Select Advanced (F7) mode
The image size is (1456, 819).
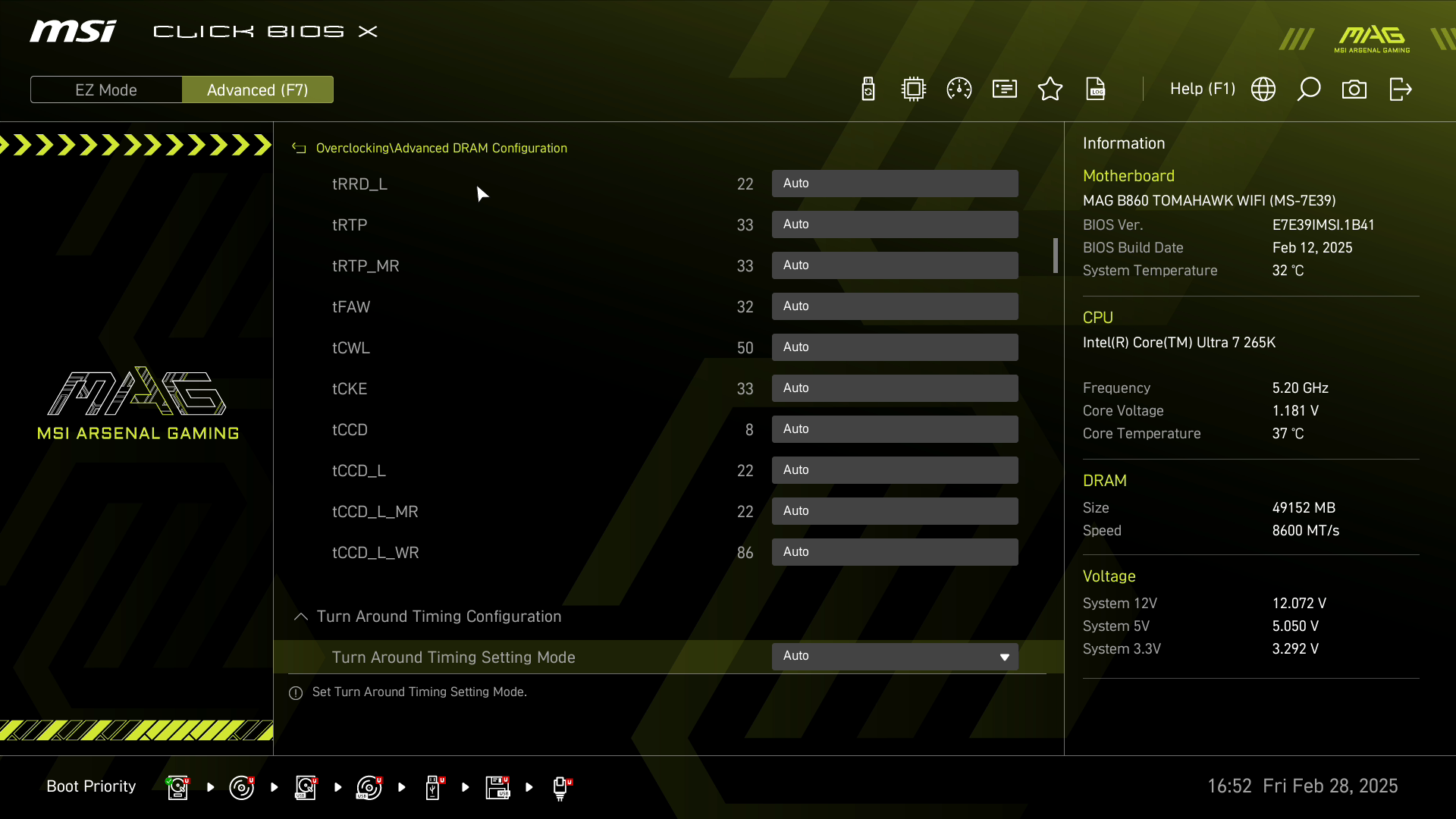tap(258, 89)
